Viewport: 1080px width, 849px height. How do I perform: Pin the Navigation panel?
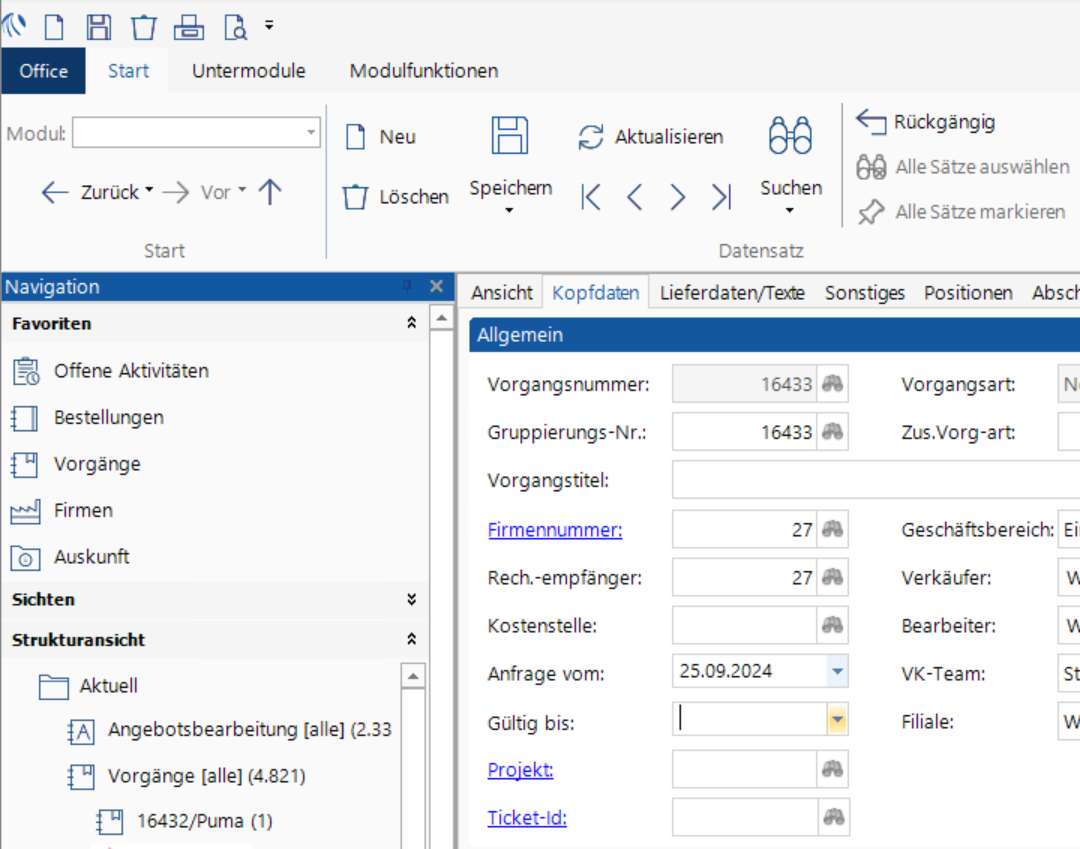click(408, 286)
